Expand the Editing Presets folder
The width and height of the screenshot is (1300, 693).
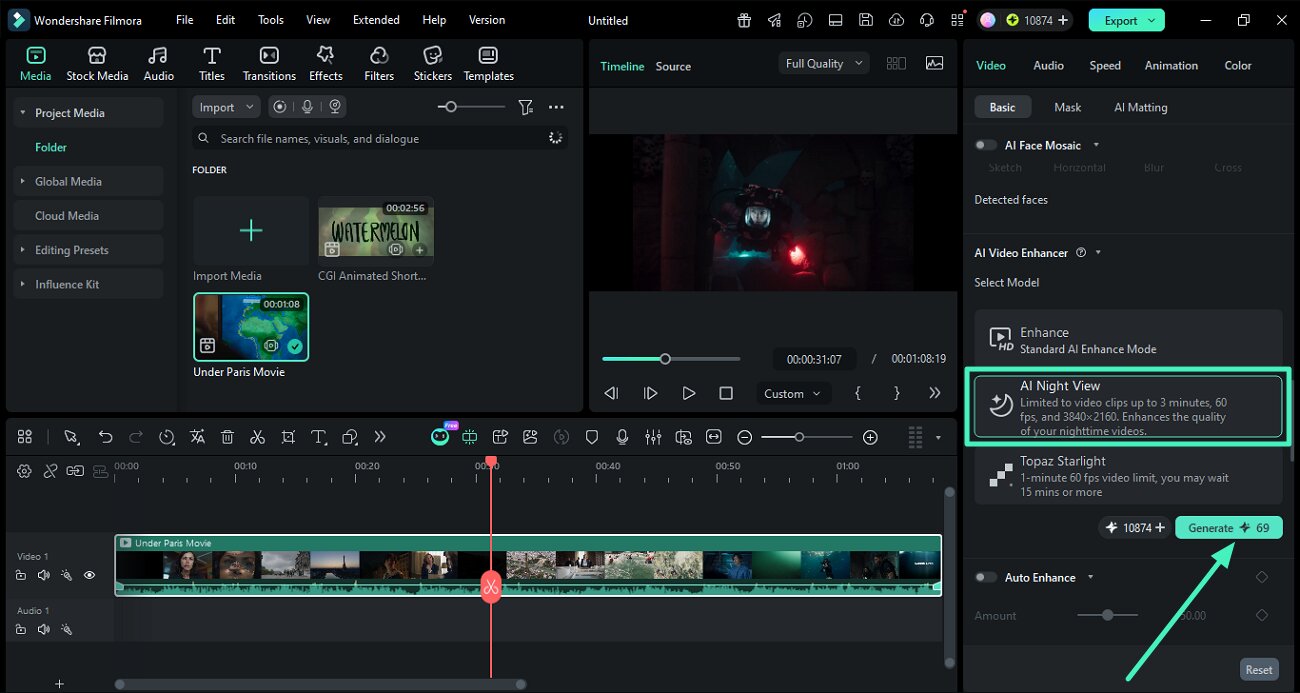(23, 250)
